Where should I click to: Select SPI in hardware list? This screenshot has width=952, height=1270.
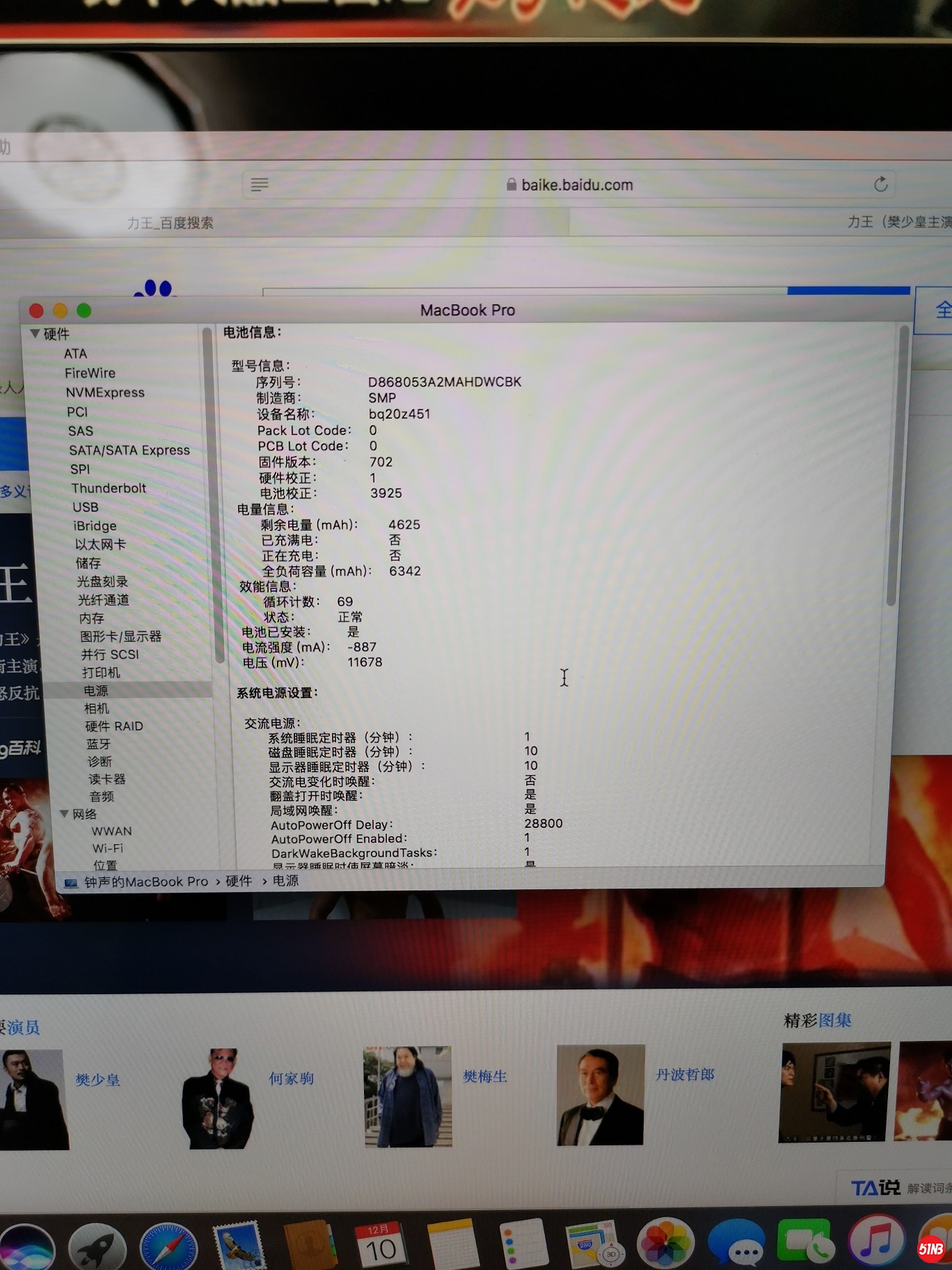click(x=80, y=469)
